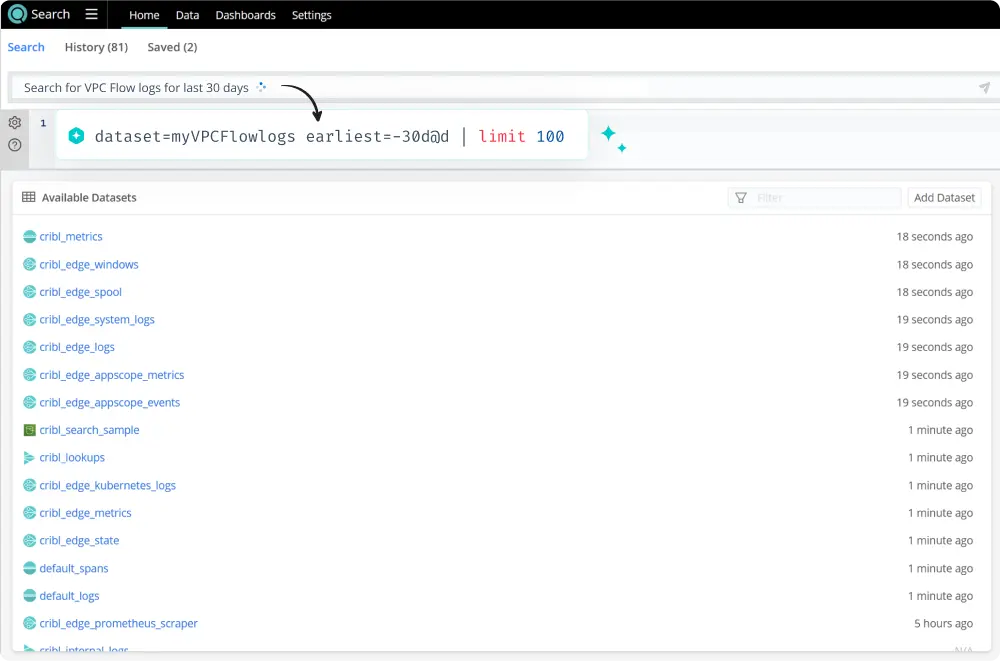This screenshot has width=1000, height=661.
Task: Open search settings gear icon
Action: click(x=15, y=122)
